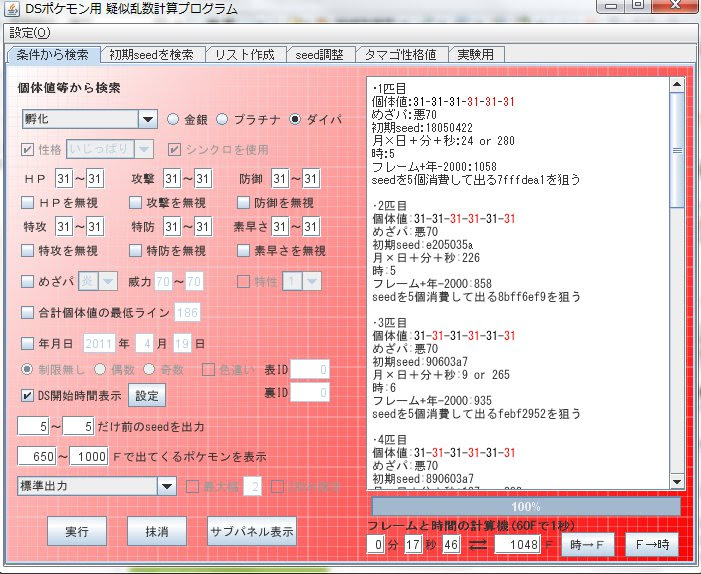Enable the 素早さを無視 checkbox

point(243,250)
